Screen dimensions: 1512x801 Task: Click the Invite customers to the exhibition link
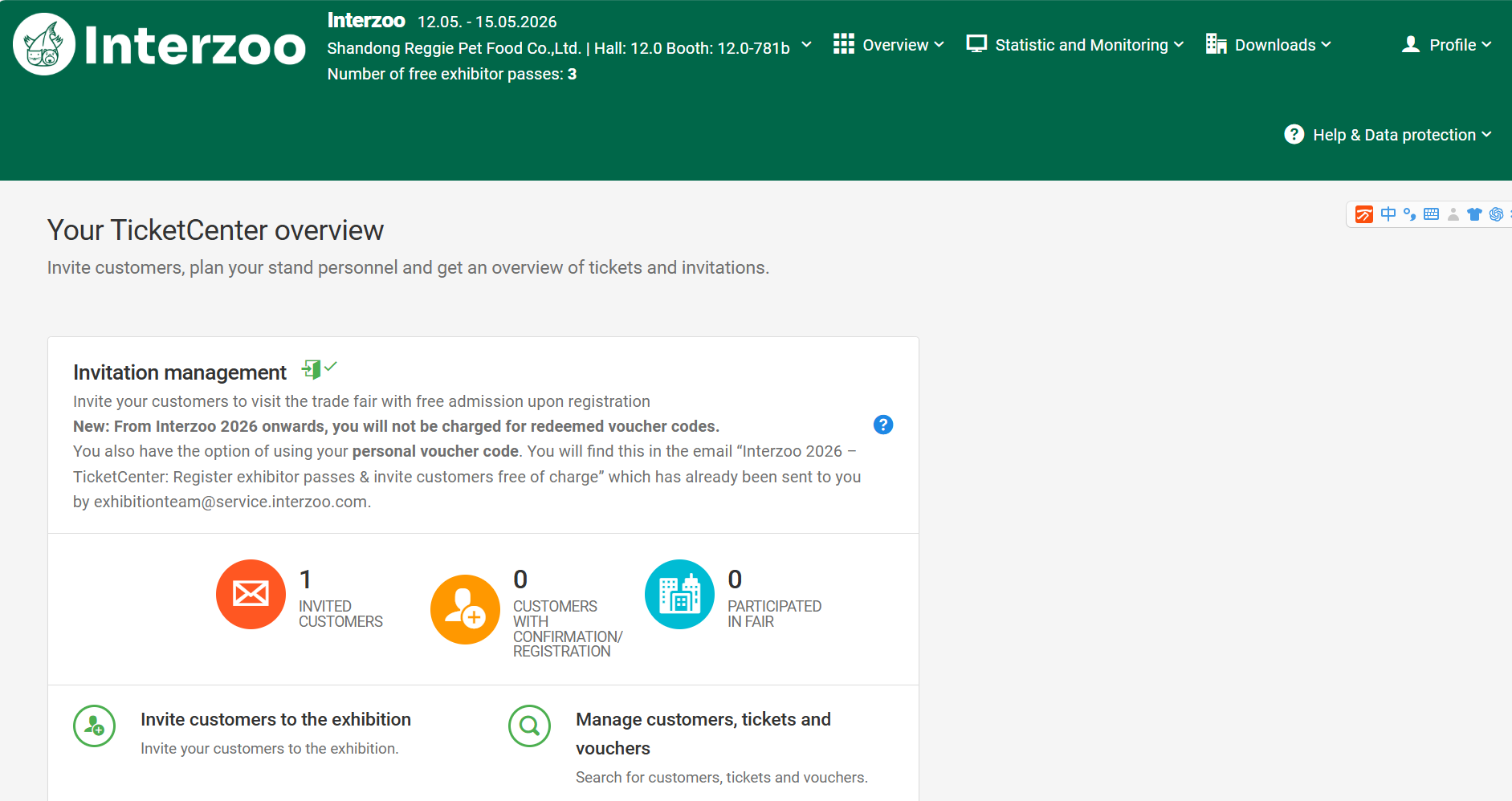(x=275, y=719)
